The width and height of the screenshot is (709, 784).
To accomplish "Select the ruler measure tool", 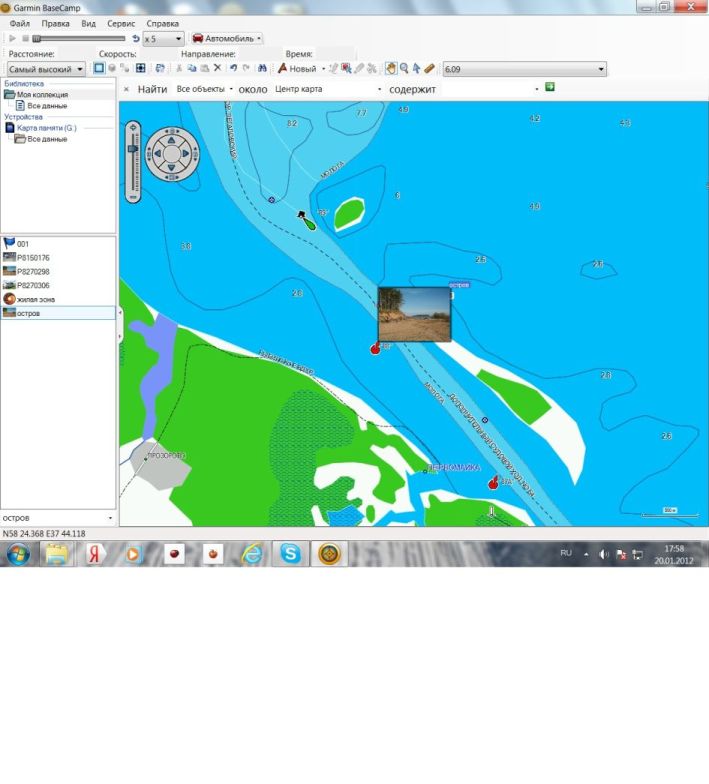I will pyautogui.click(x=429, y=69).
